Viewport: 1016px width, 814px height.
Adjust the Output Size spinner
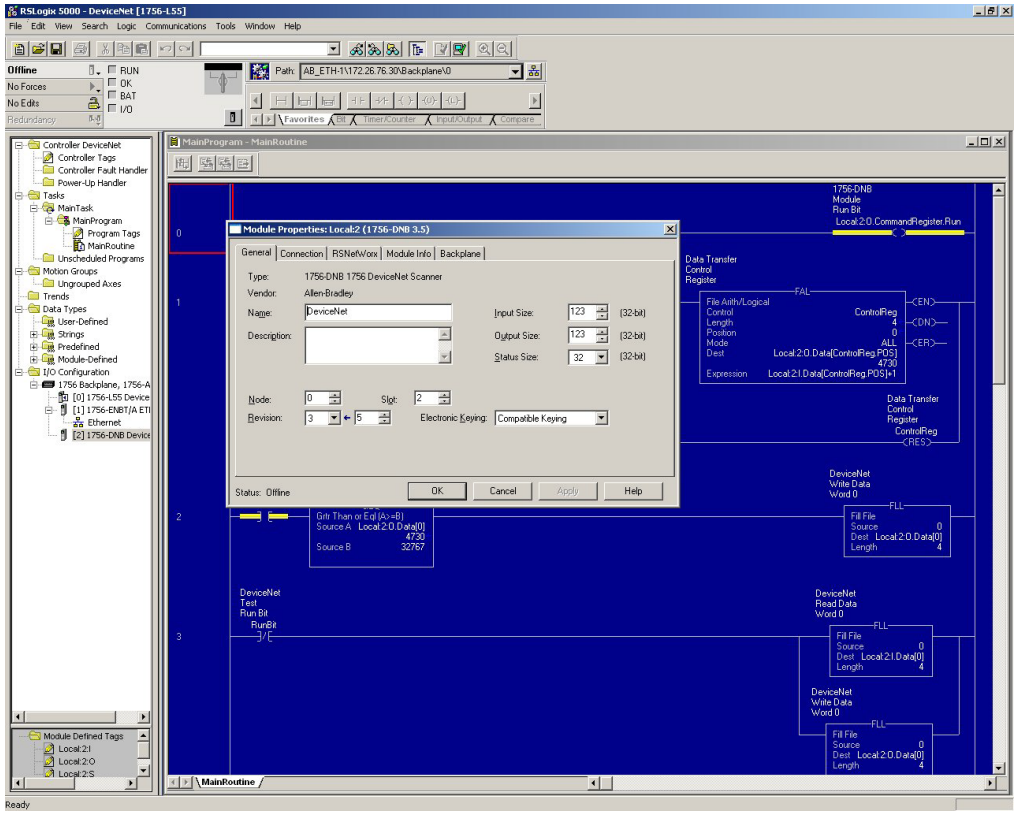click(x=602, y=335)
